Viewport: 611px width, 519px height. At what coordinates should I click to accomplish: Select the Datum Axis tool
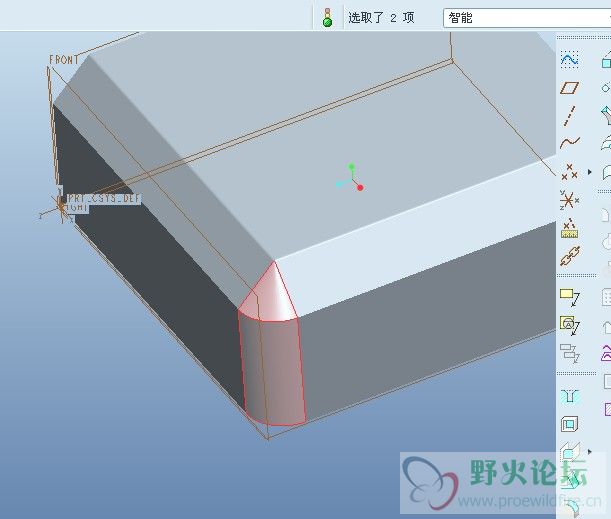pos(570,115)
